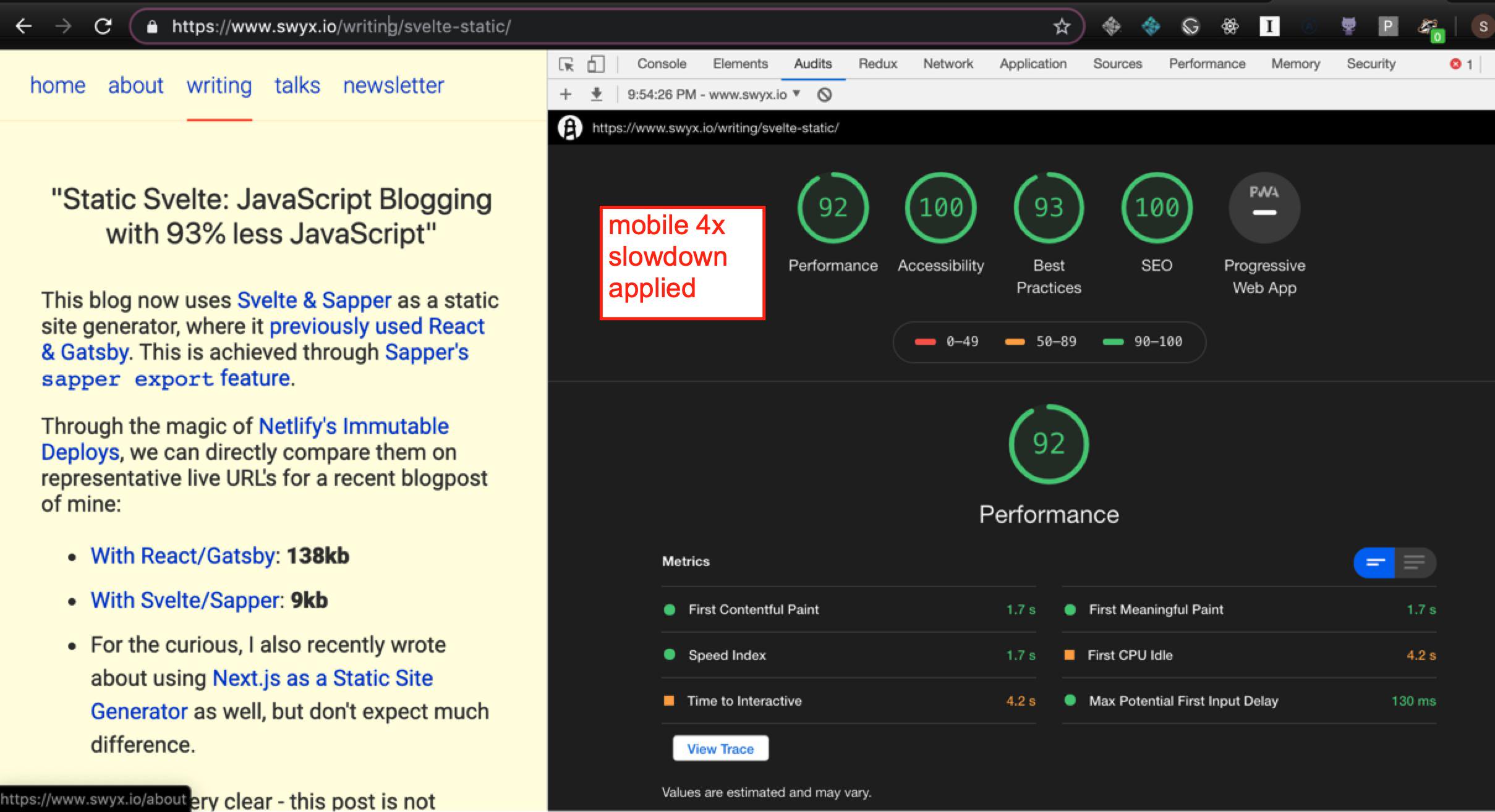
Task: Click the address bar URL field
Action: tap(606, 27)
